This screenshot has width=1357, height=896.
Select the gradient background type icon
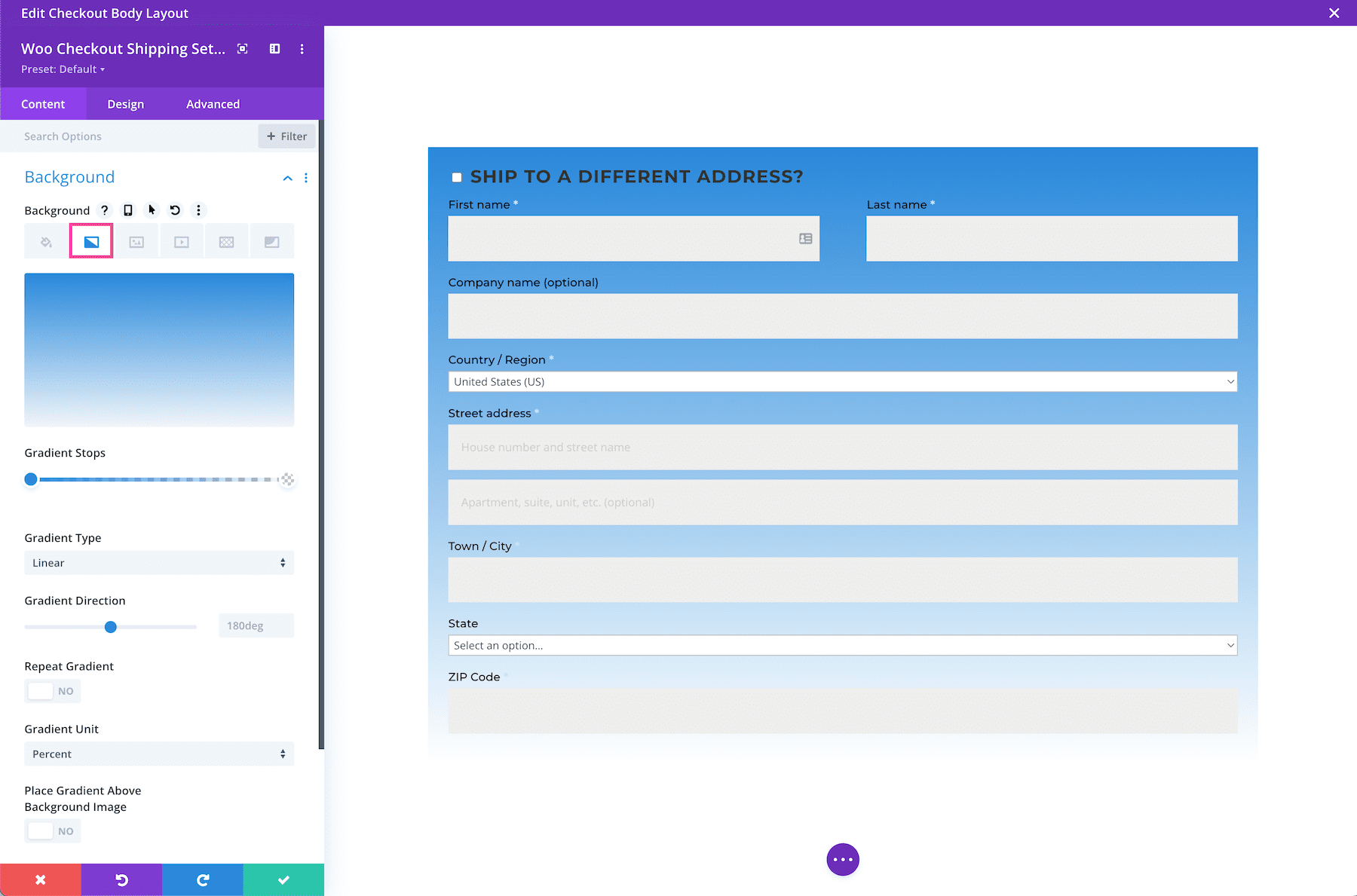tap(90, 241)
